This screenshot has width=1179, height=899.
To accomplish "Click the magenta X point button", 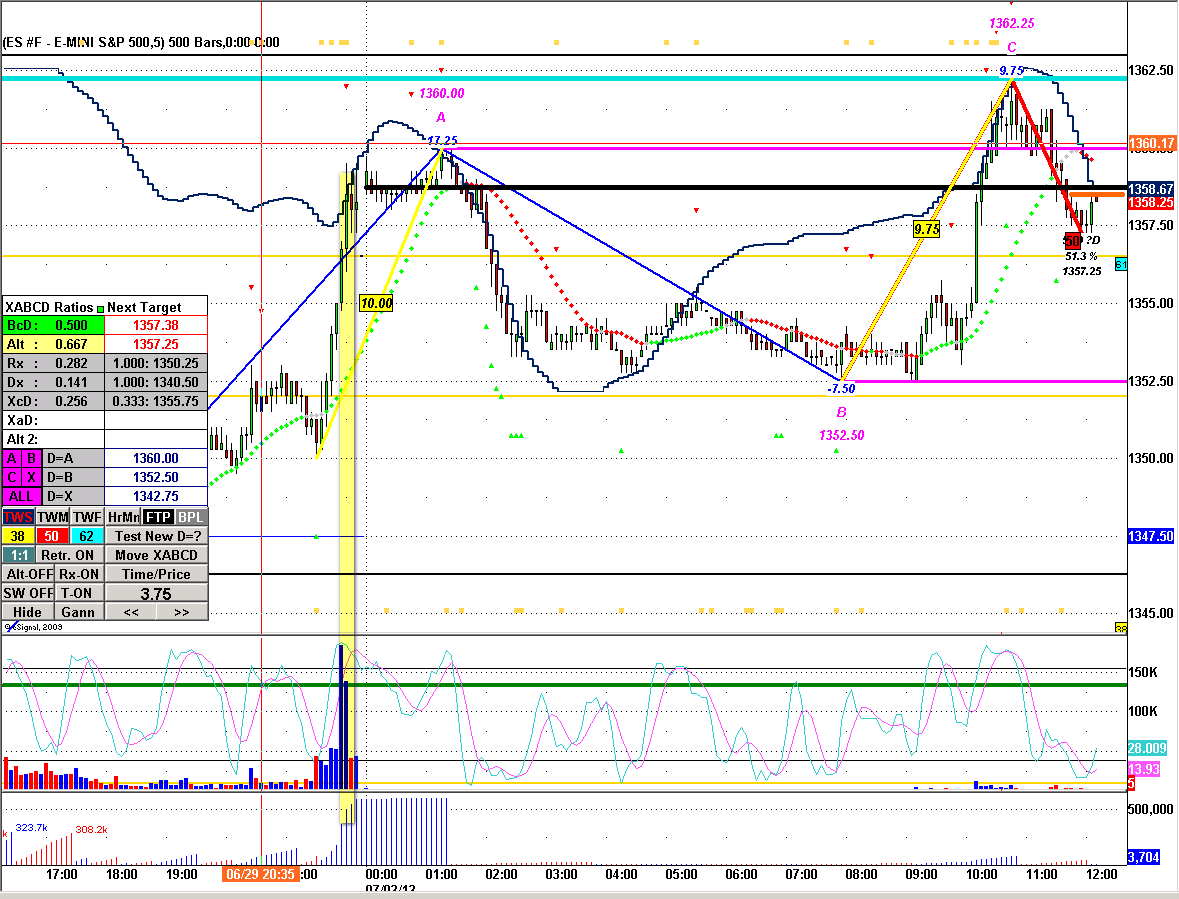I will [32, 477].
